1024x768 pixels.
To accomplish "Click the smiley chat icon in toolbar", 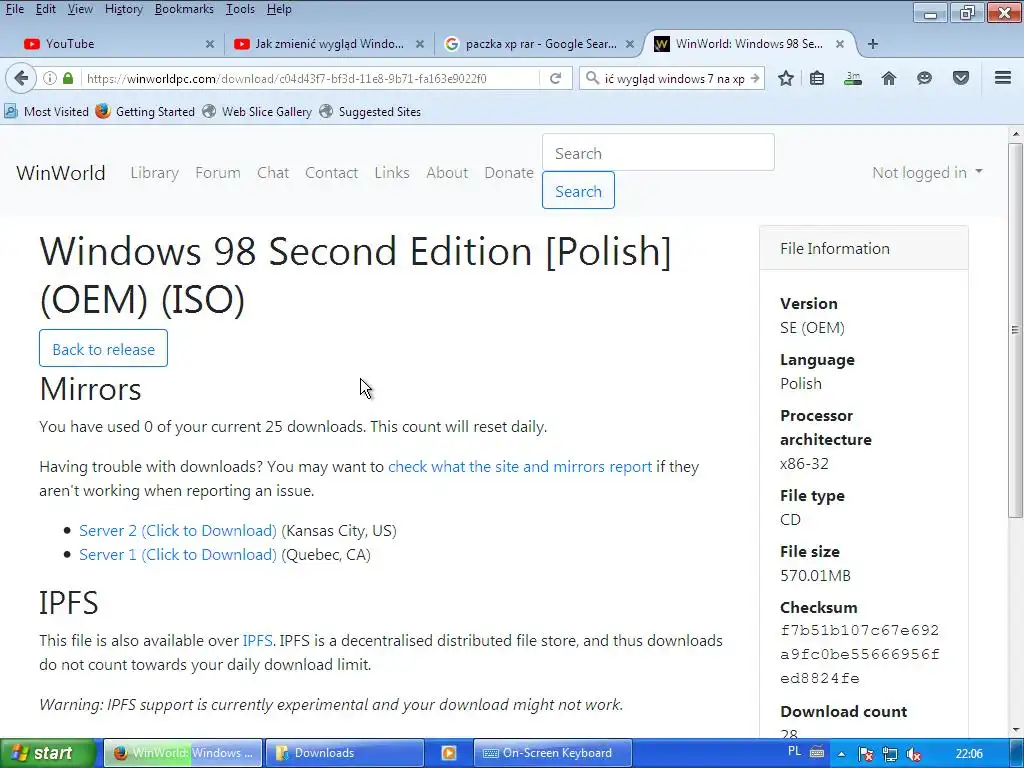I will (x=924, y=78).
